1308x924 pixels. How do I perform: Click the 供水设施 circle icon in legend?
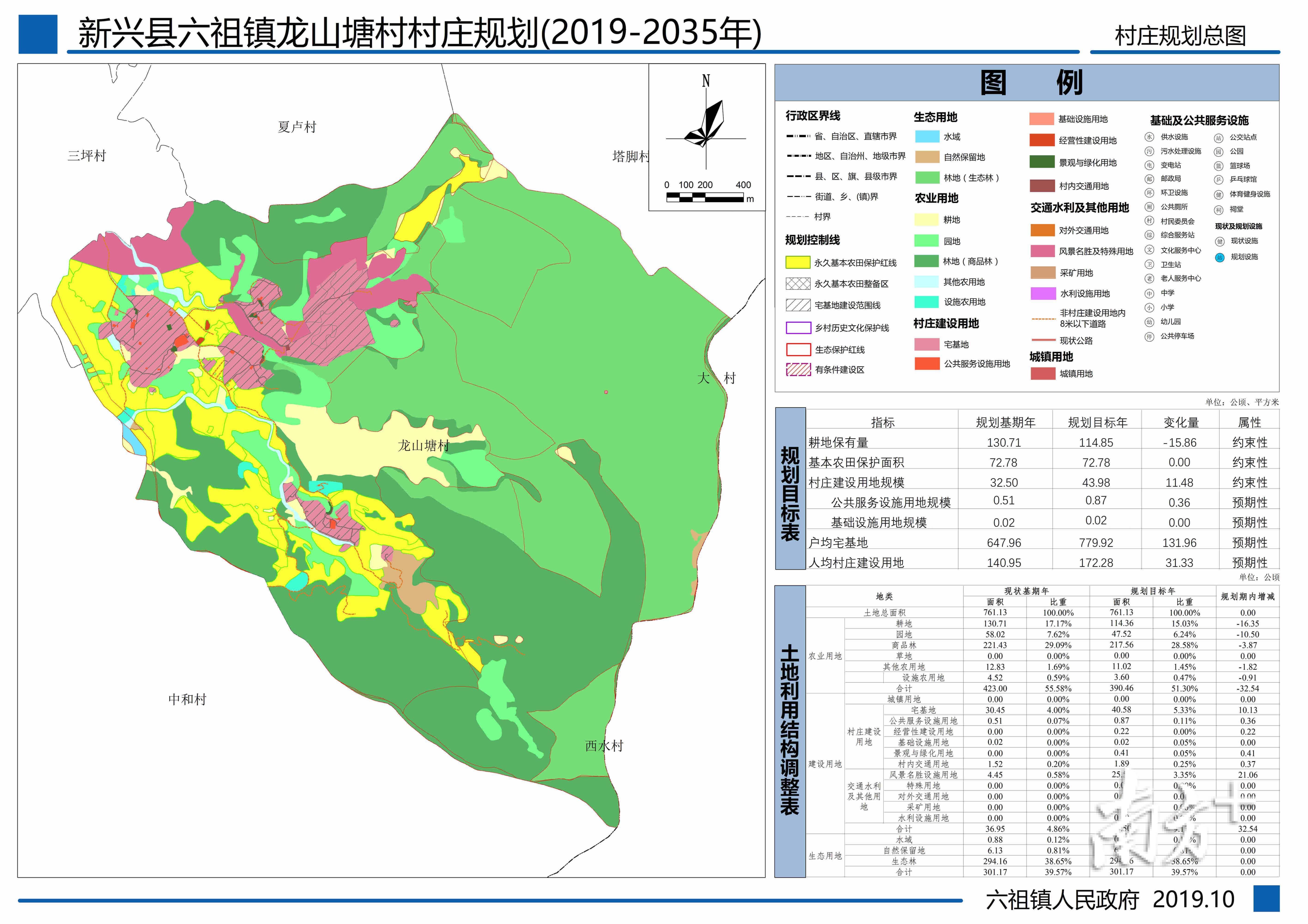[x=1150, y=137]
